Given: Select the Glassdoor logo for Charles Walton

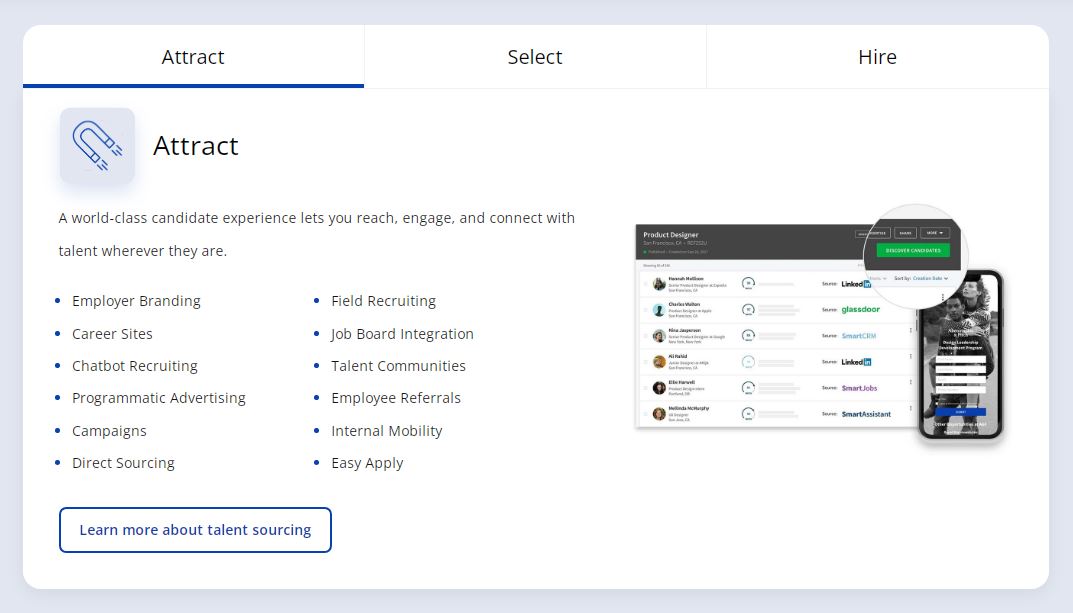Looking at the screenshot, I should tap(861, 310).
